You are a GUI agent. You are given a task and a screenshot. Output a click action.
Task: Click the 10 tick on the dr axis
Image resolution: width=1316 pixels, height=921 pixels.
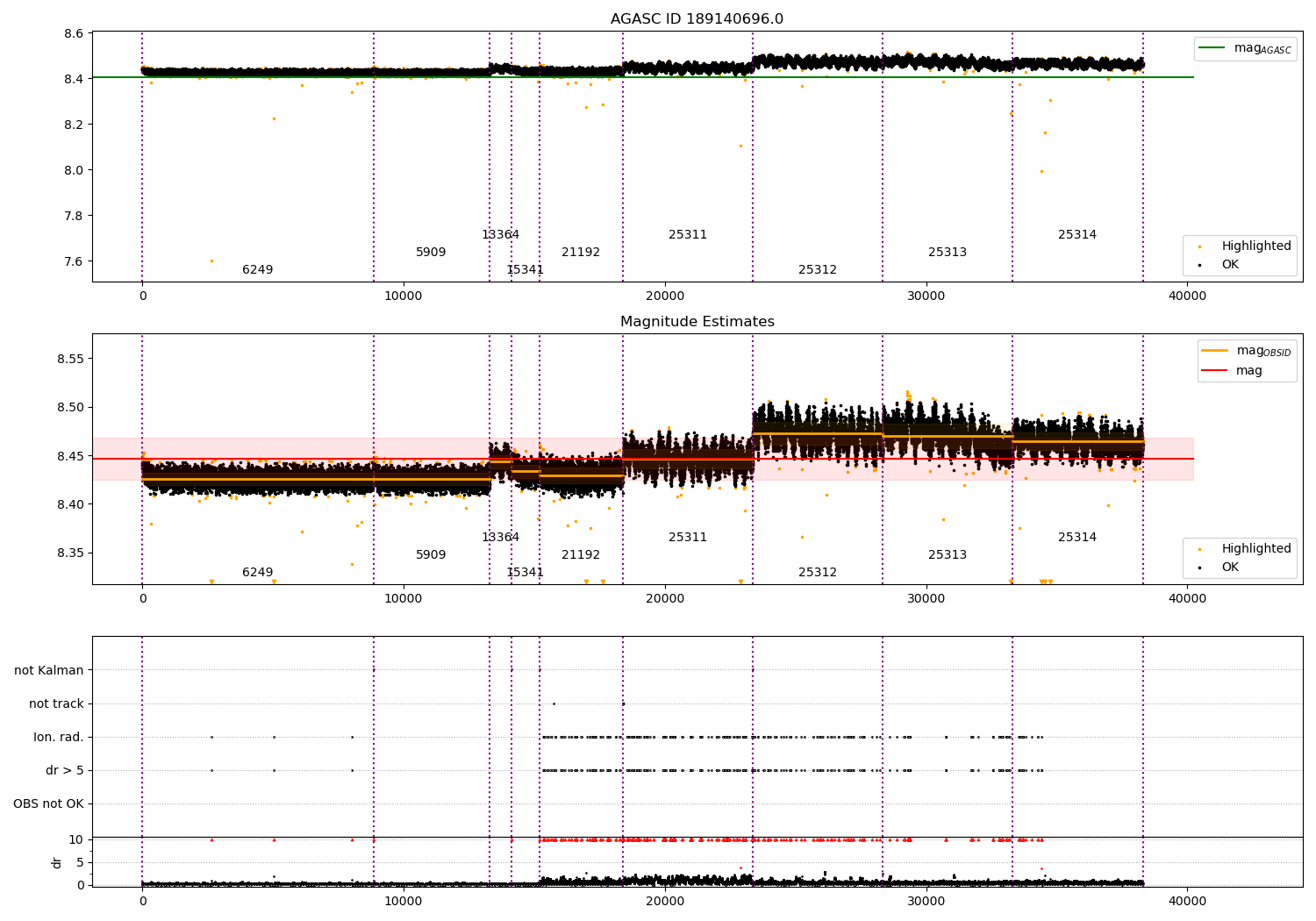pyautogui.click(x=76, y=839)
